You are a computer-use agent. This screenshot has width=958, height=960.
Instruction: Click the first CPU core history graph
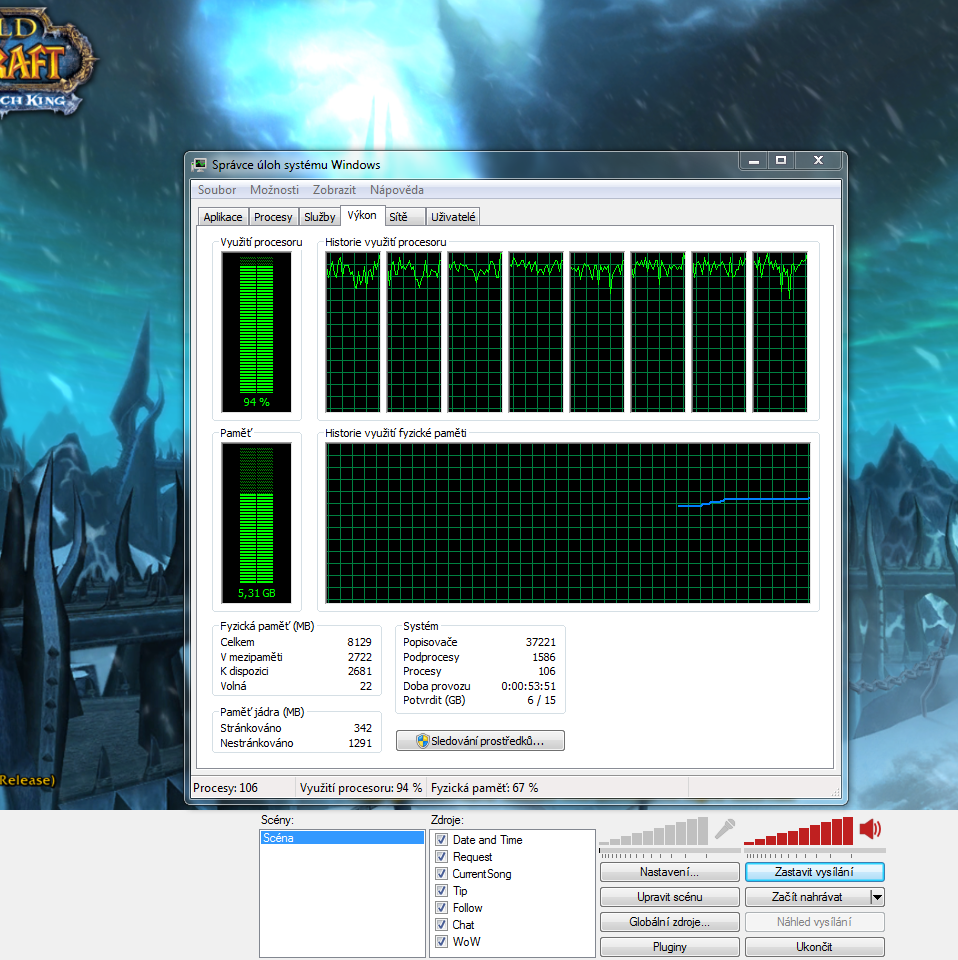(x=353, y=332)
